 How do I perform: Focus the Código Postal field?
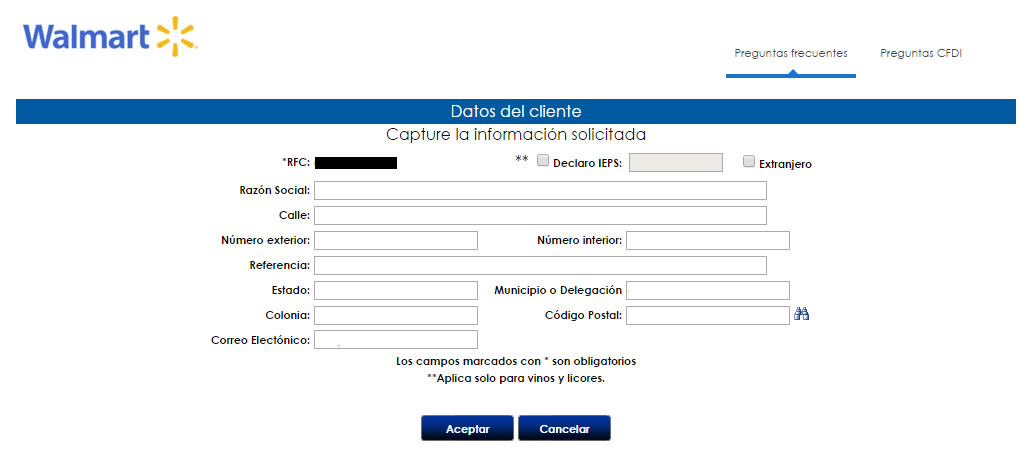(707, 315)
